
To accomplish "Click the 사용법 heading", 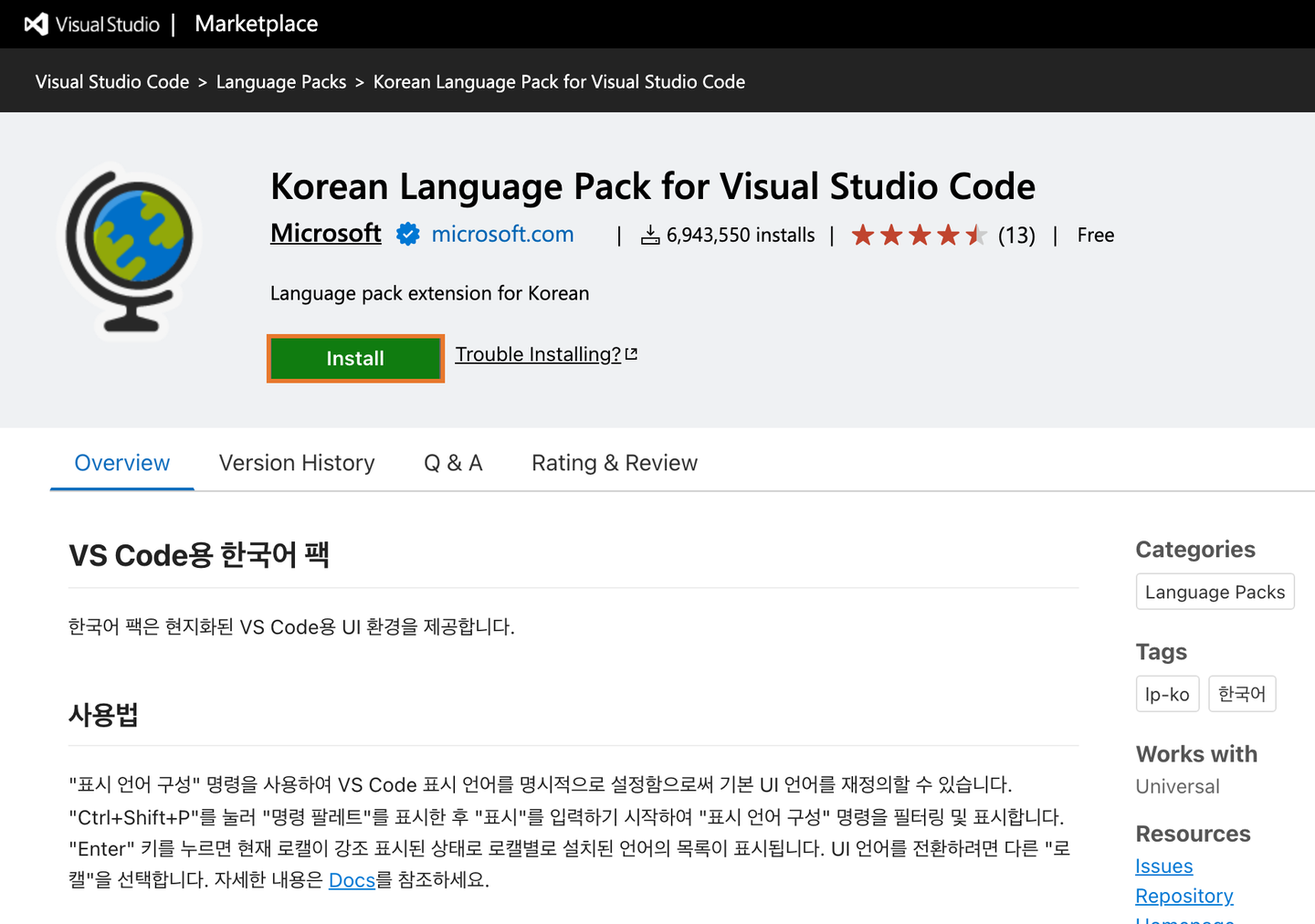I will click(103, 714).
